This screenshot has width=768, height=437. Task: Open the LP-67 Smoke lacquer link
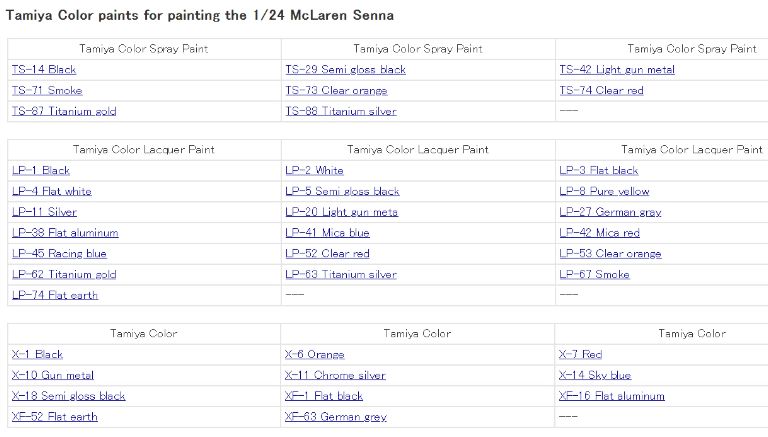point(594,275)
